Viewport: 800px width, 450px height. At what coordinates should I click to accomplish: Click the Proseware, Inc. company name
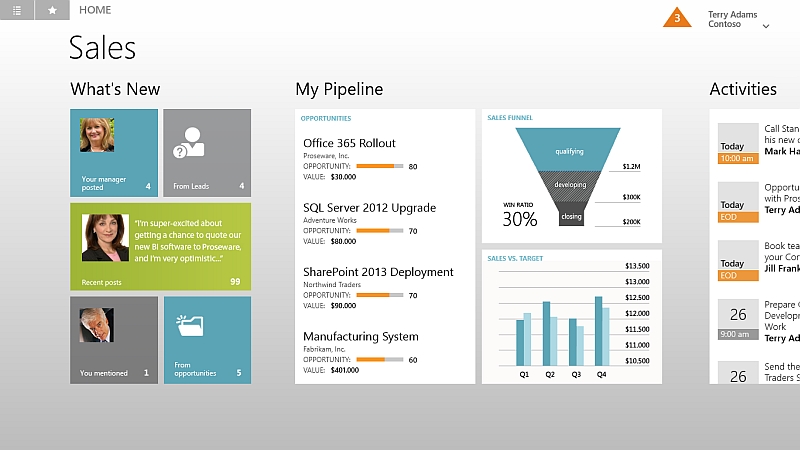(326, 156)
